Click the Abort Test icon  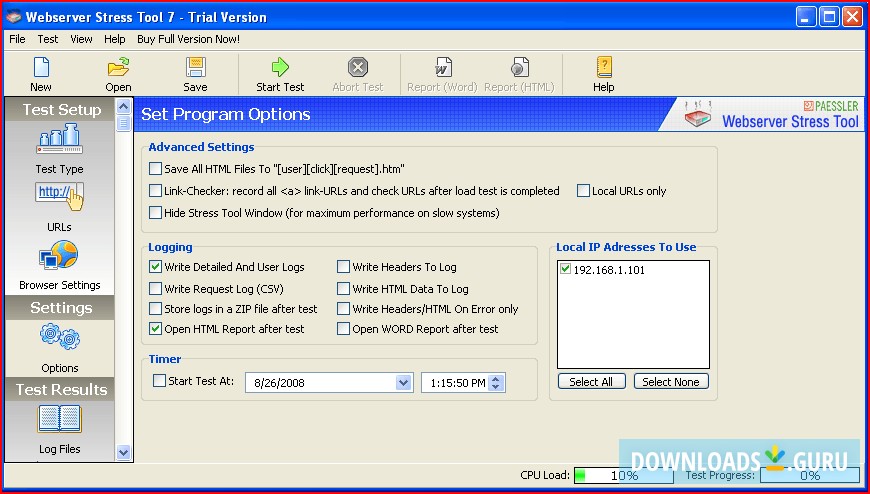coord(358,68)
